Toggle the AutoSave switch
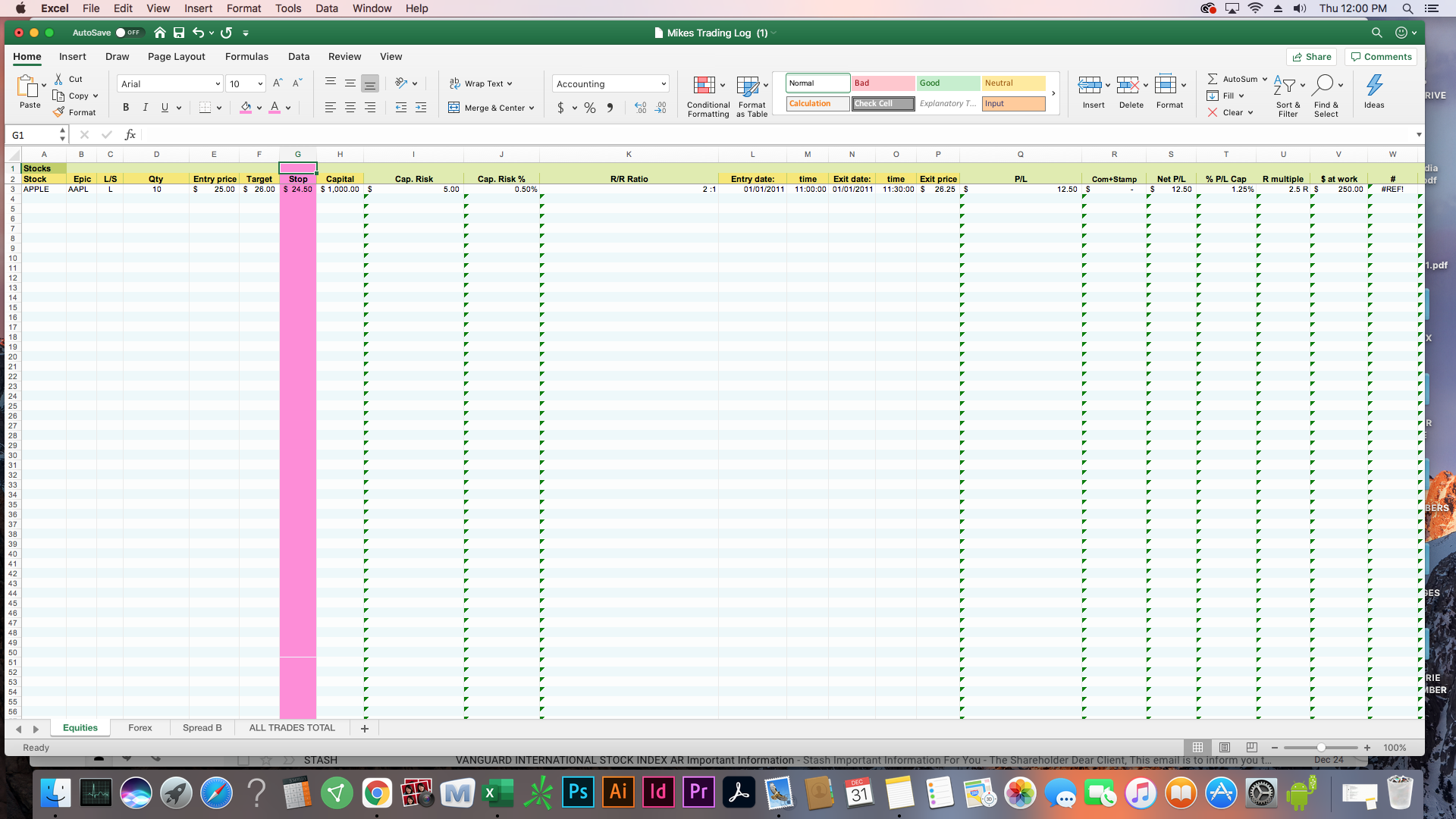 (x=129, y=33)
